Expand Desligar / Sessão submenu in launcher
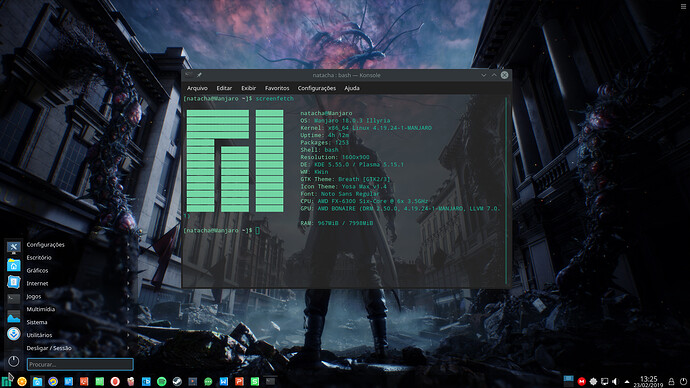 [x=78, y=348]
